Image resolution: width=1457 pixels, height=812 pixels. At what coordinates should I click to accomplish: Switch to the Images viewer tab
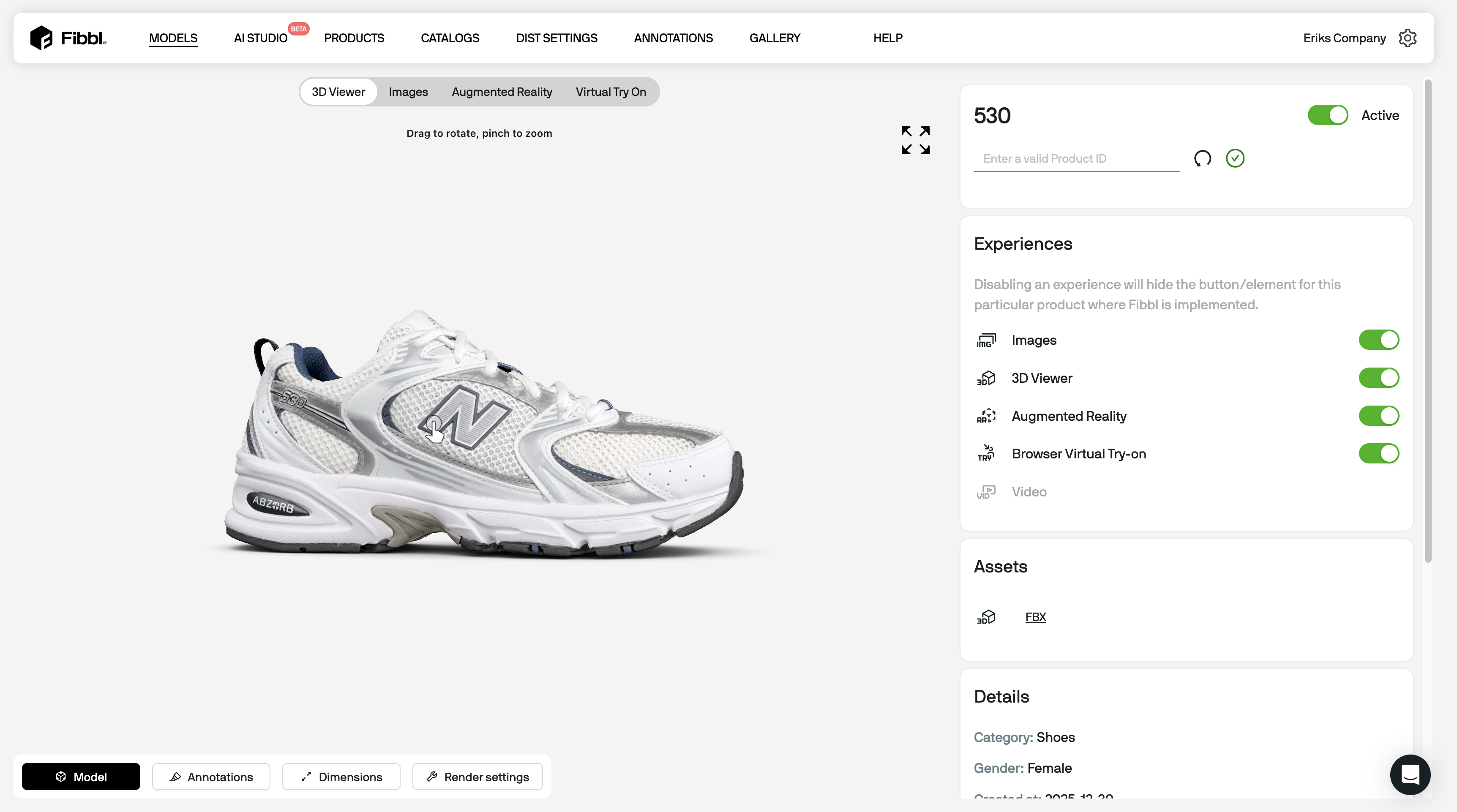tap(408, 92)
